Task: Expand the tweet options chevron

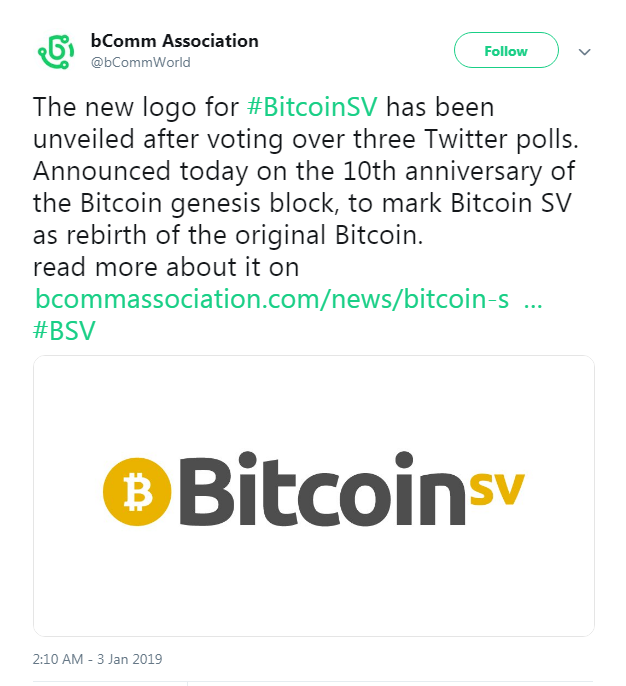Action: pos(586,51)
